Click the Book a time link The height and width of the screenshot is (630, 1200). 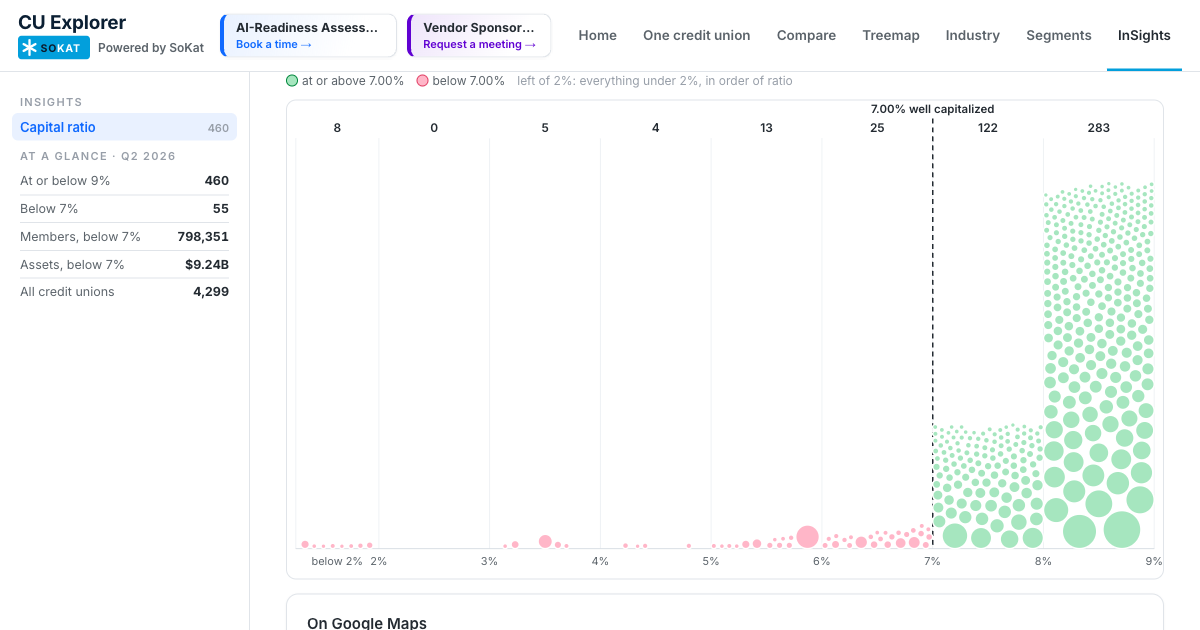tap(274, 45)
